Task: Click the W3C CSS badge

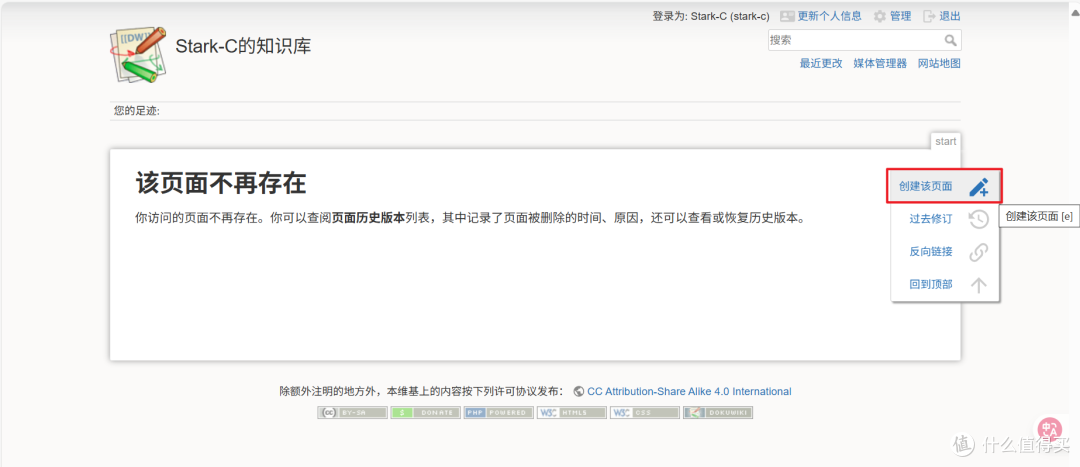Action: pos(645,413)
